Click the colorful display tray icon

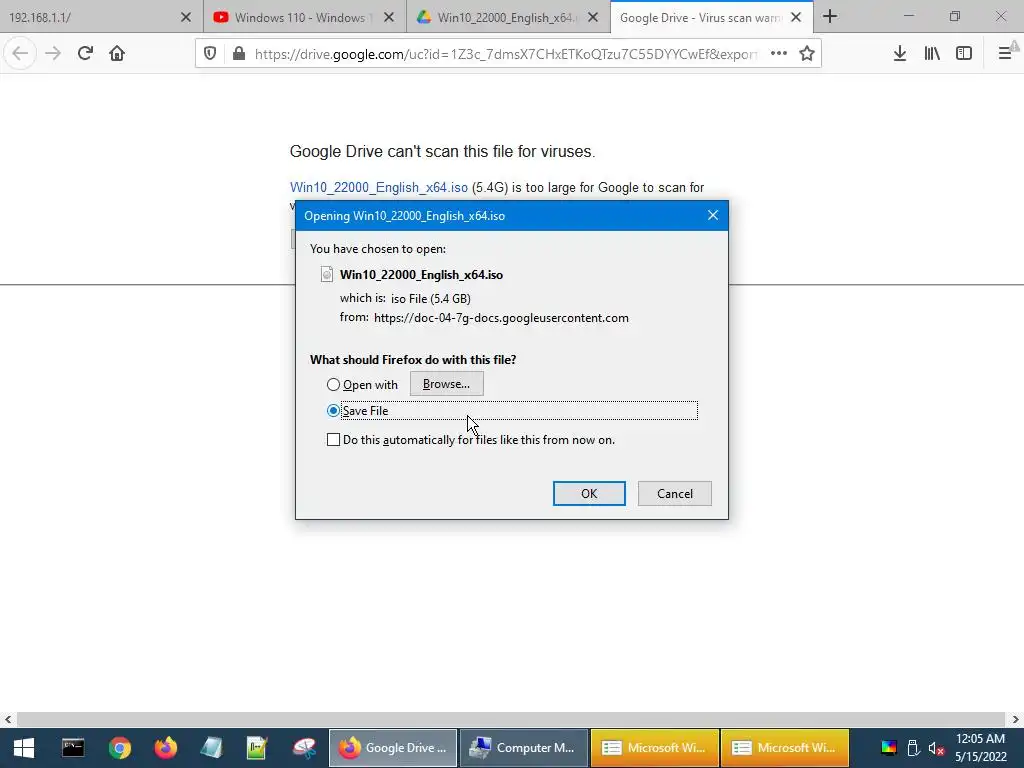click(889, 748)
